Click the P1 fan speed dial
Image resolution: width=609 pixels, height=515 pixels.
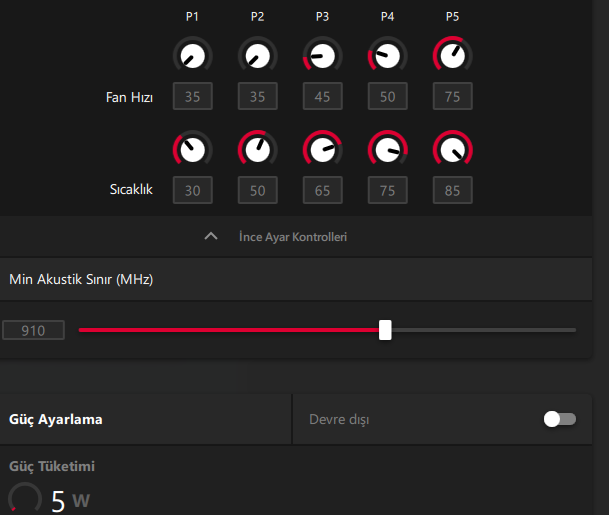click(x=193, y=56)
